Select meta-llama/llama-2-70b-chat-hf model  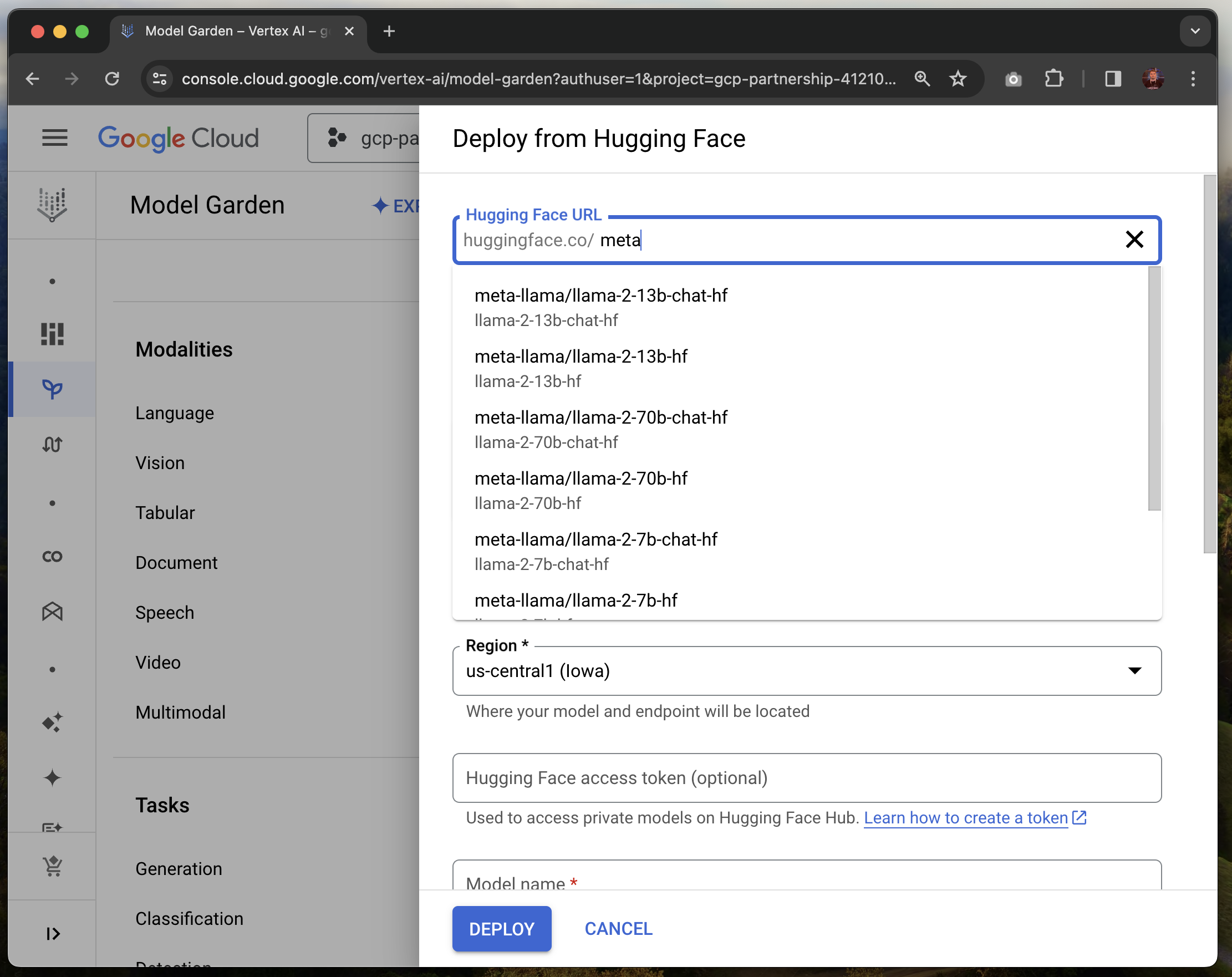click(600, 417)
